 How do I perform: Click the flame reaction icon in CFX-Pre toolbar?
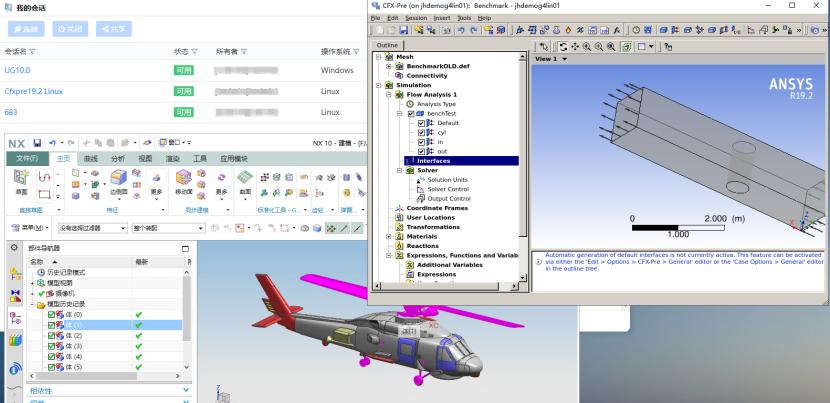pyautogui.click(x=569, y=30)
